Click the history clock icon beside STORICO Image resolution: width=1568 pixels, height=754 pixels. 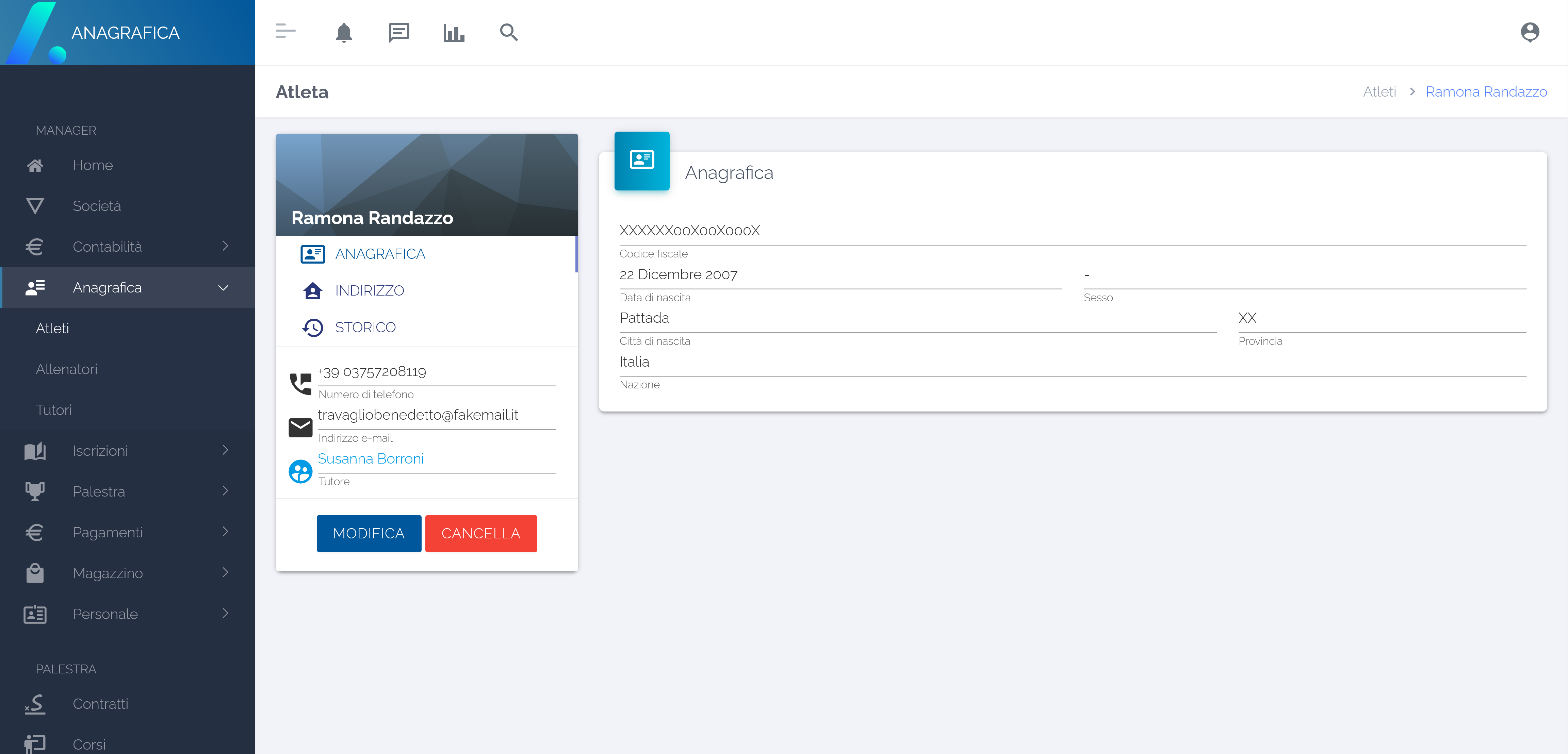[313, 328]
